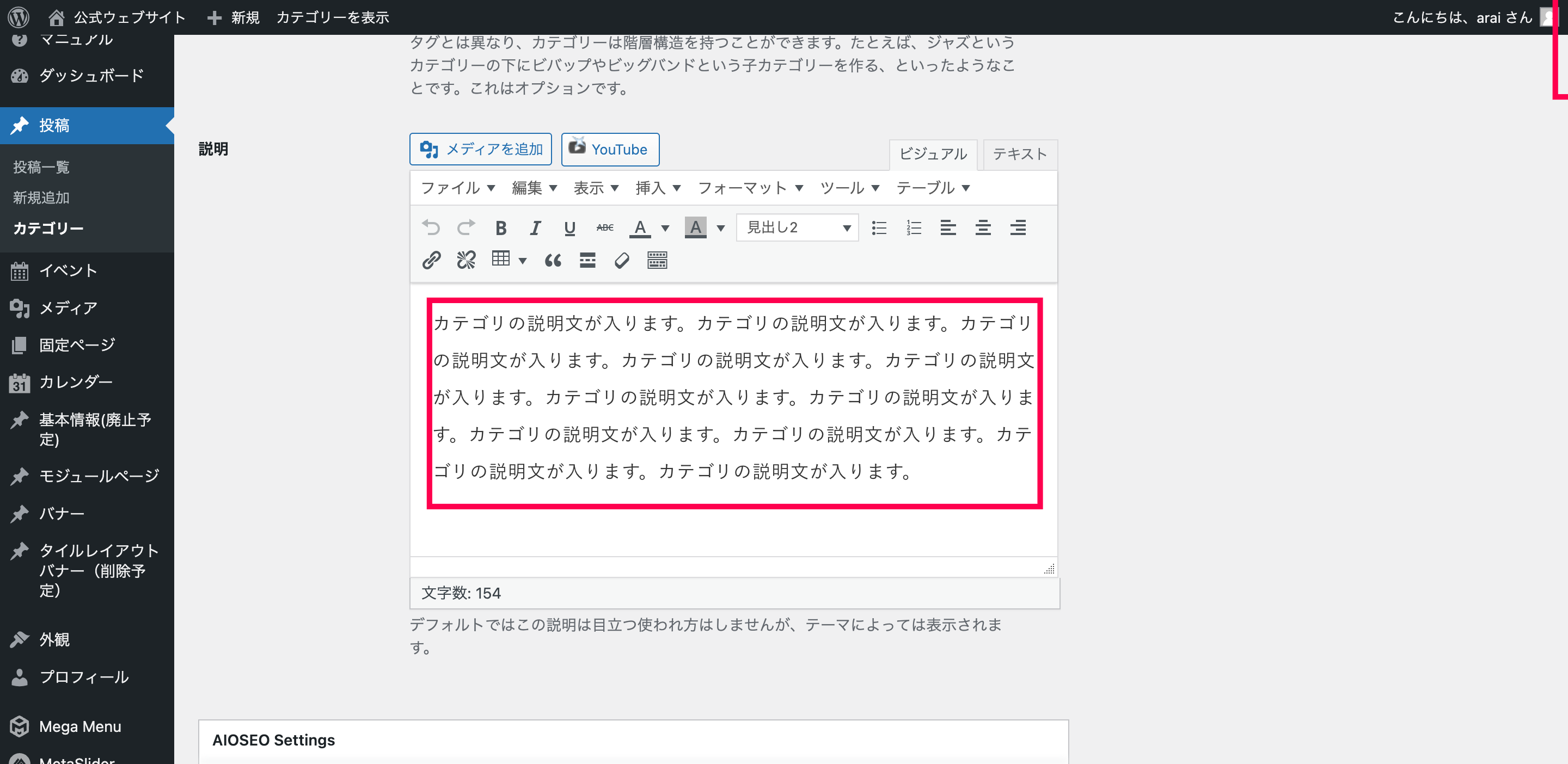Image resolution: width=1568 pixels, height=764 pixels.
Task: Toggle bulleted list
Action: [878, 227]
